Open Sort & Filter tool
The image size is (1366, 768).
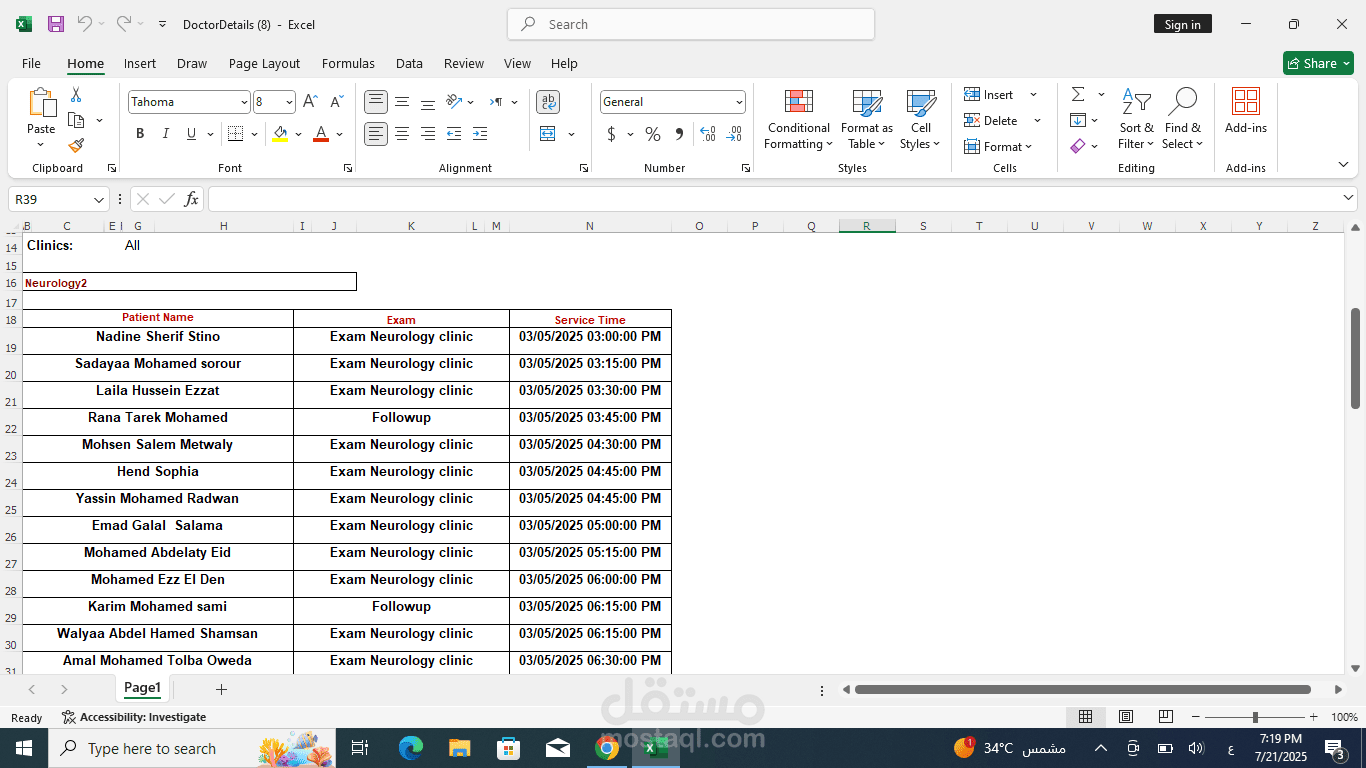(x=1136, y=120)
